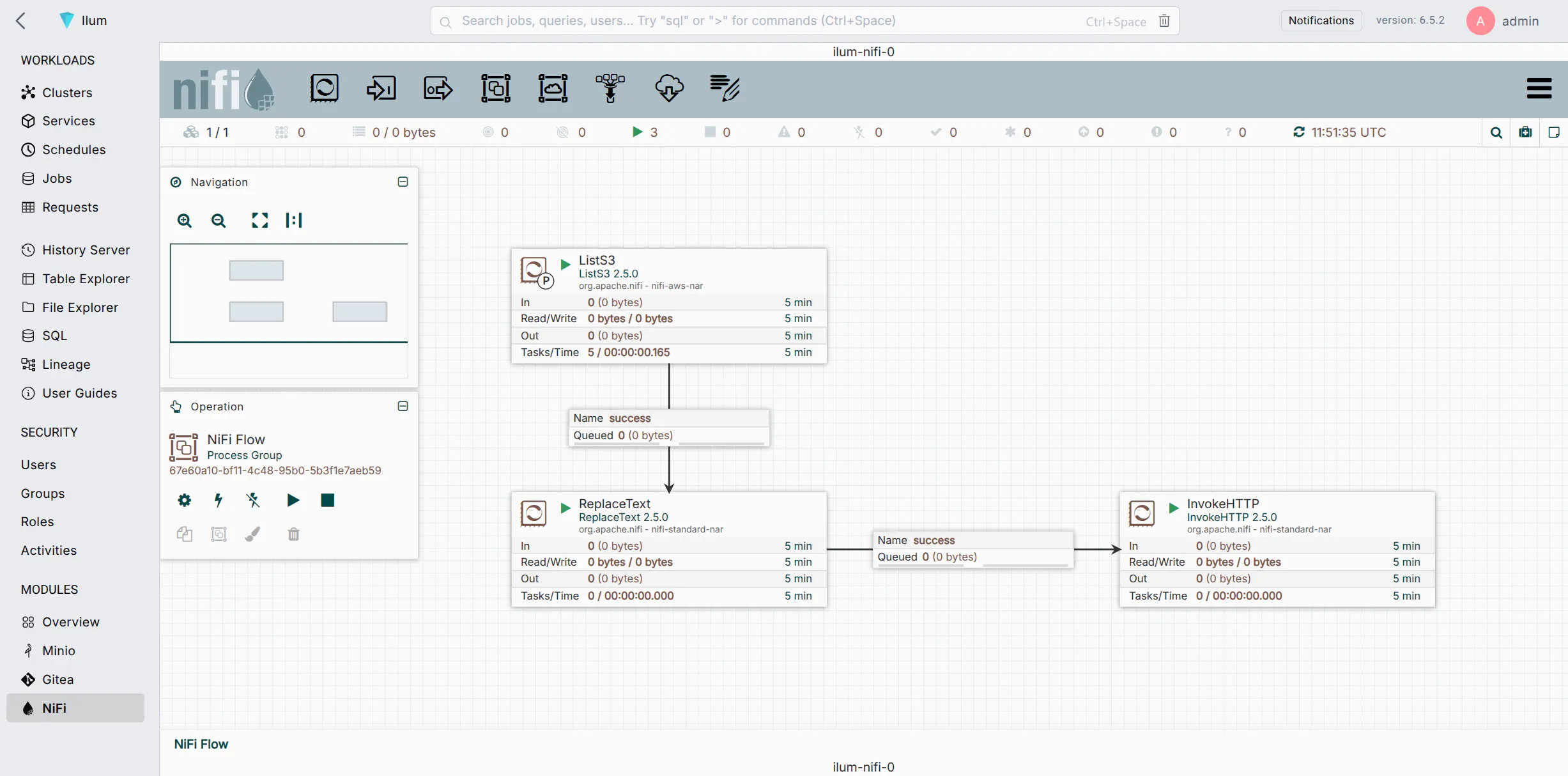The width and height of the screenshot is (1568, 776).
Task: Click the Notifications button
Action: coord(1321,20)
